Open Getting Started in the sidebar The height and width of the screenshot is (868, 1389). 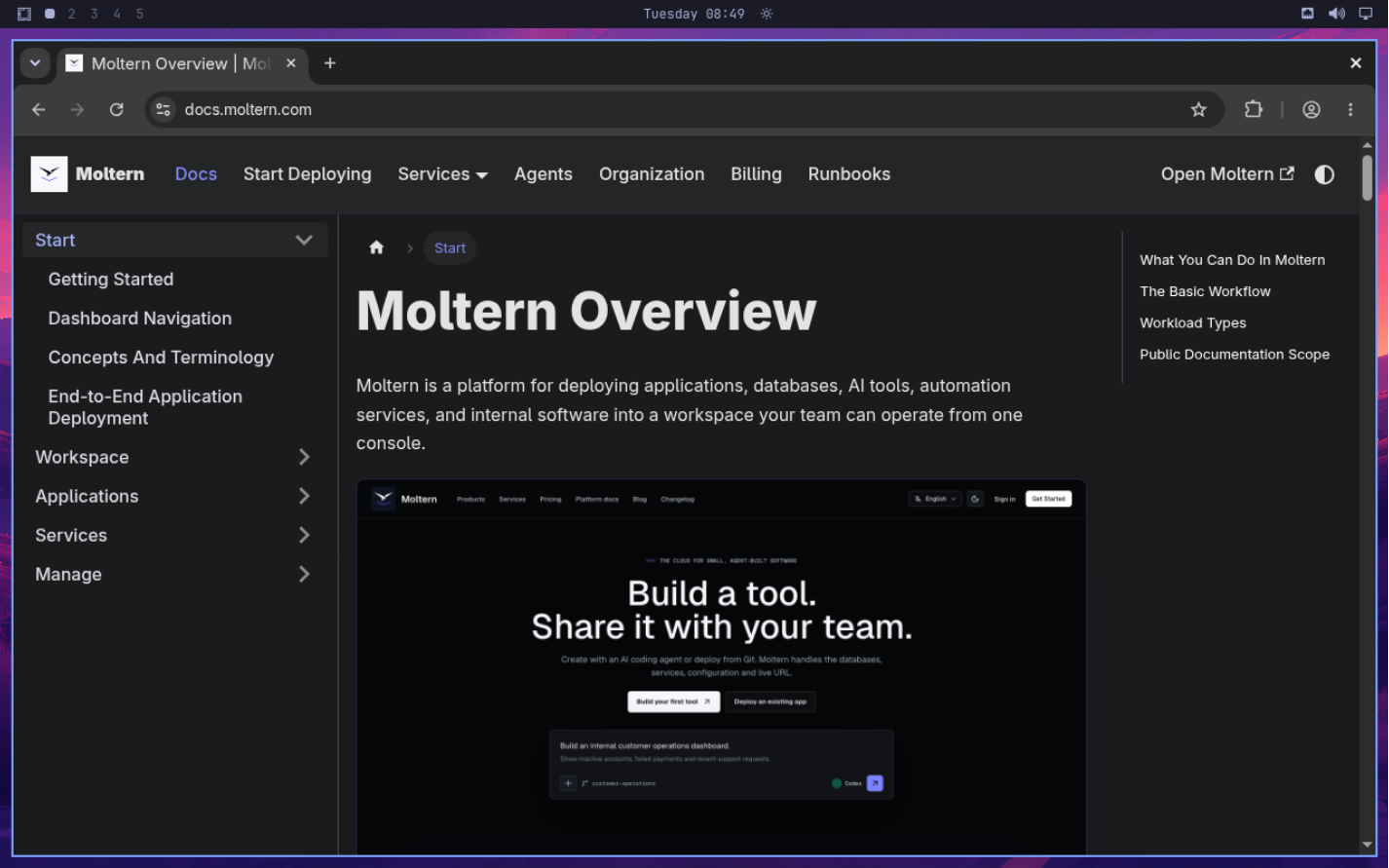tap(111, 280)
